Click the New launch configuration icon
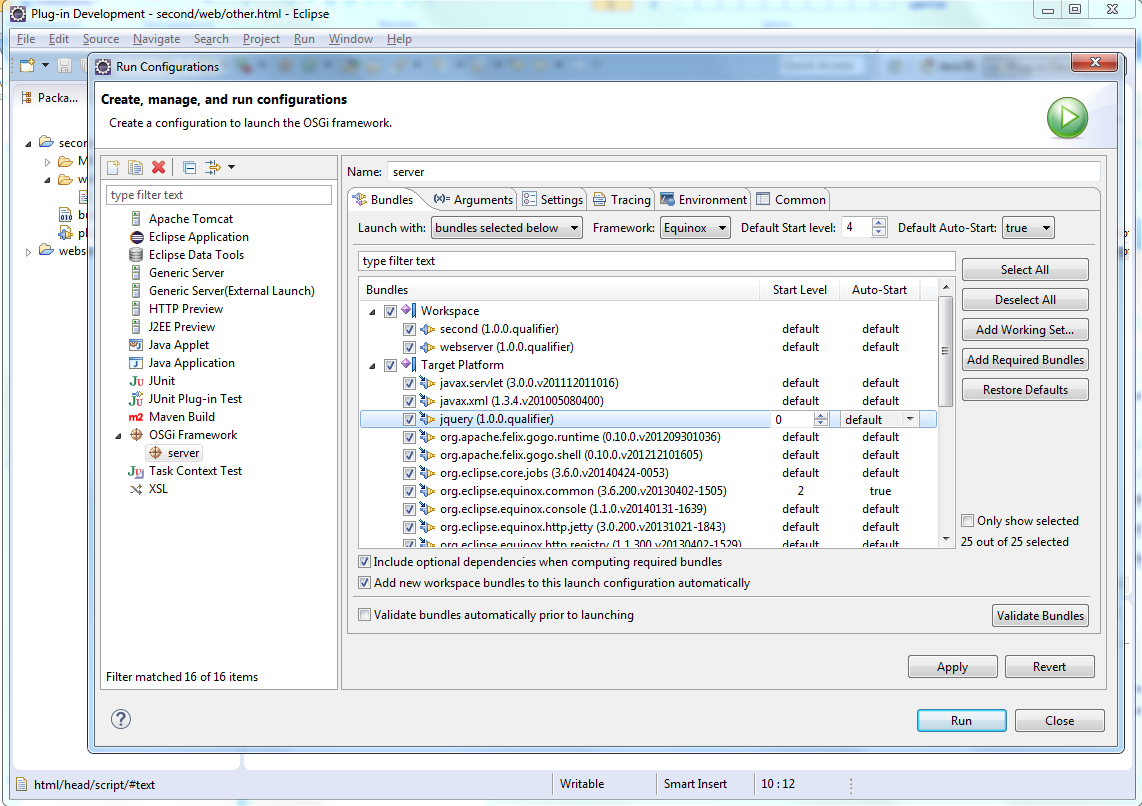The width and height of the screenshot is (1142, 806). pos(114,167)
